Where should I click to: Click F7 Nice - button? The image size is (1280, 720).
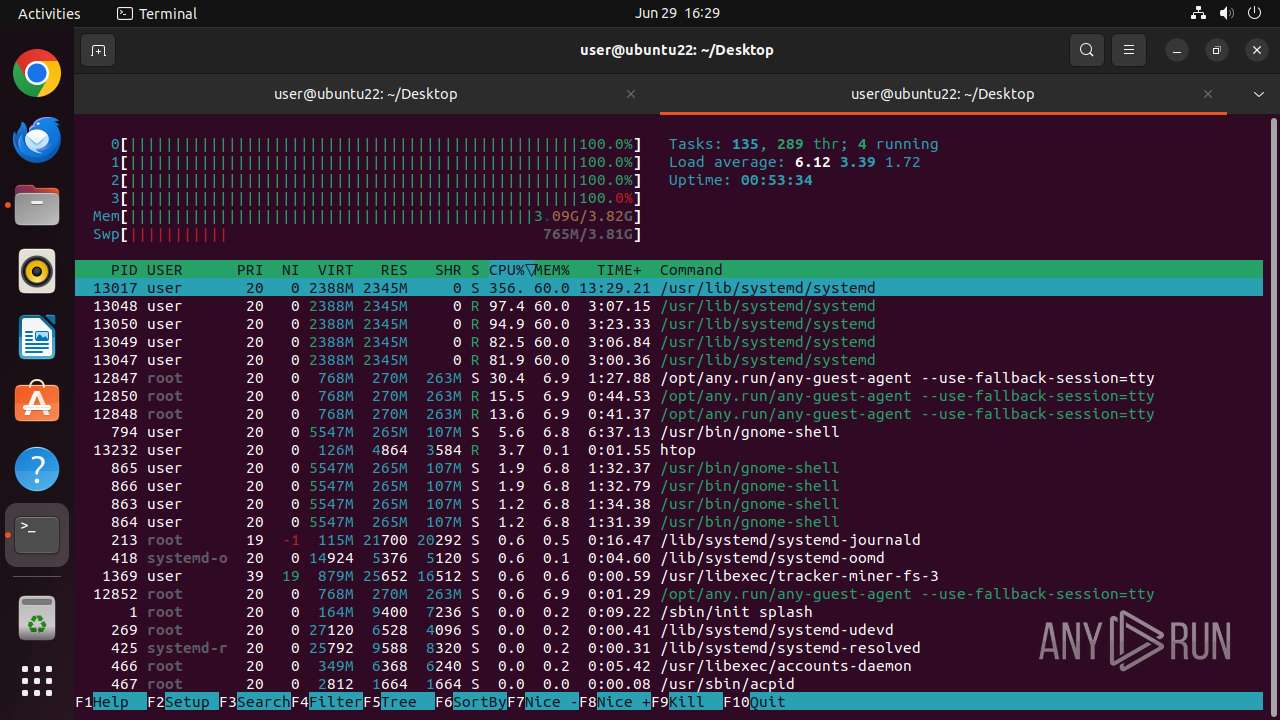(543, 702)
